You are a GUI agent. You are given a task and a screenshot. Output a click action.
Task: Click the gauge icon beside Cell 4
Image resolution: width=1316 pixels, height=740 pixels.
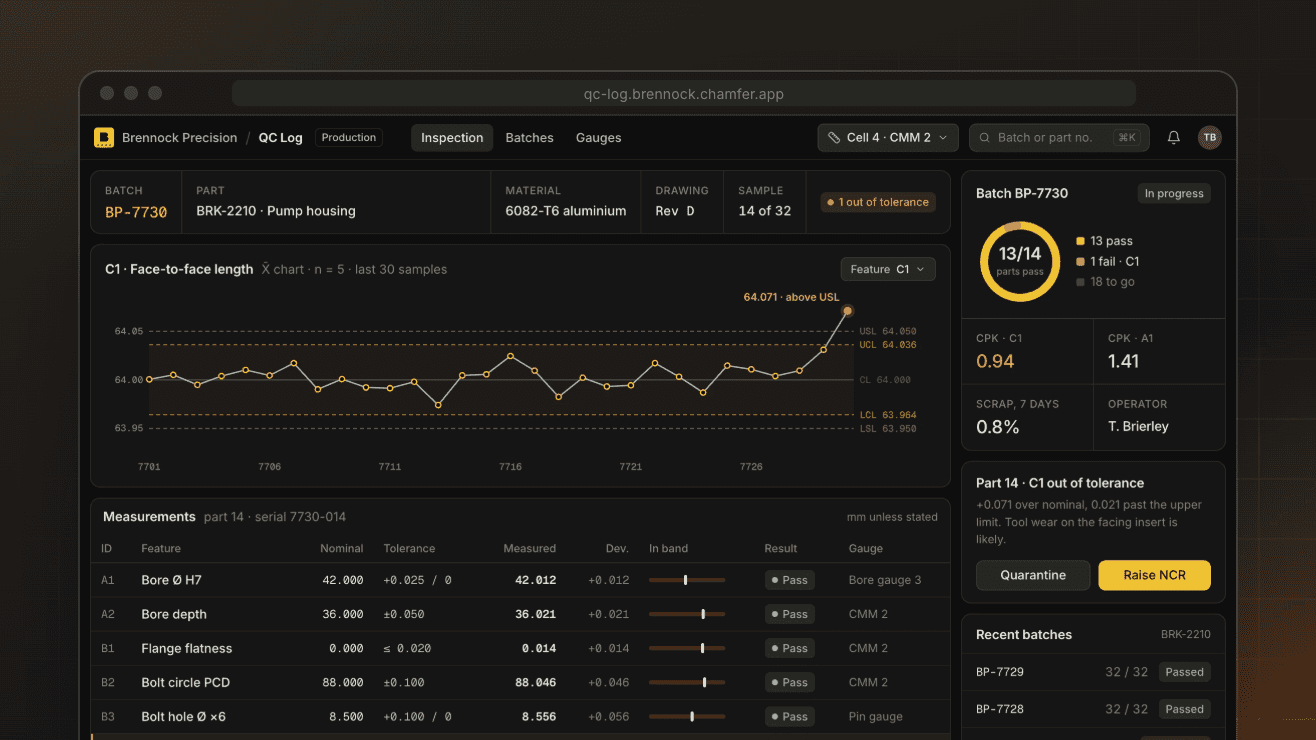835,138
